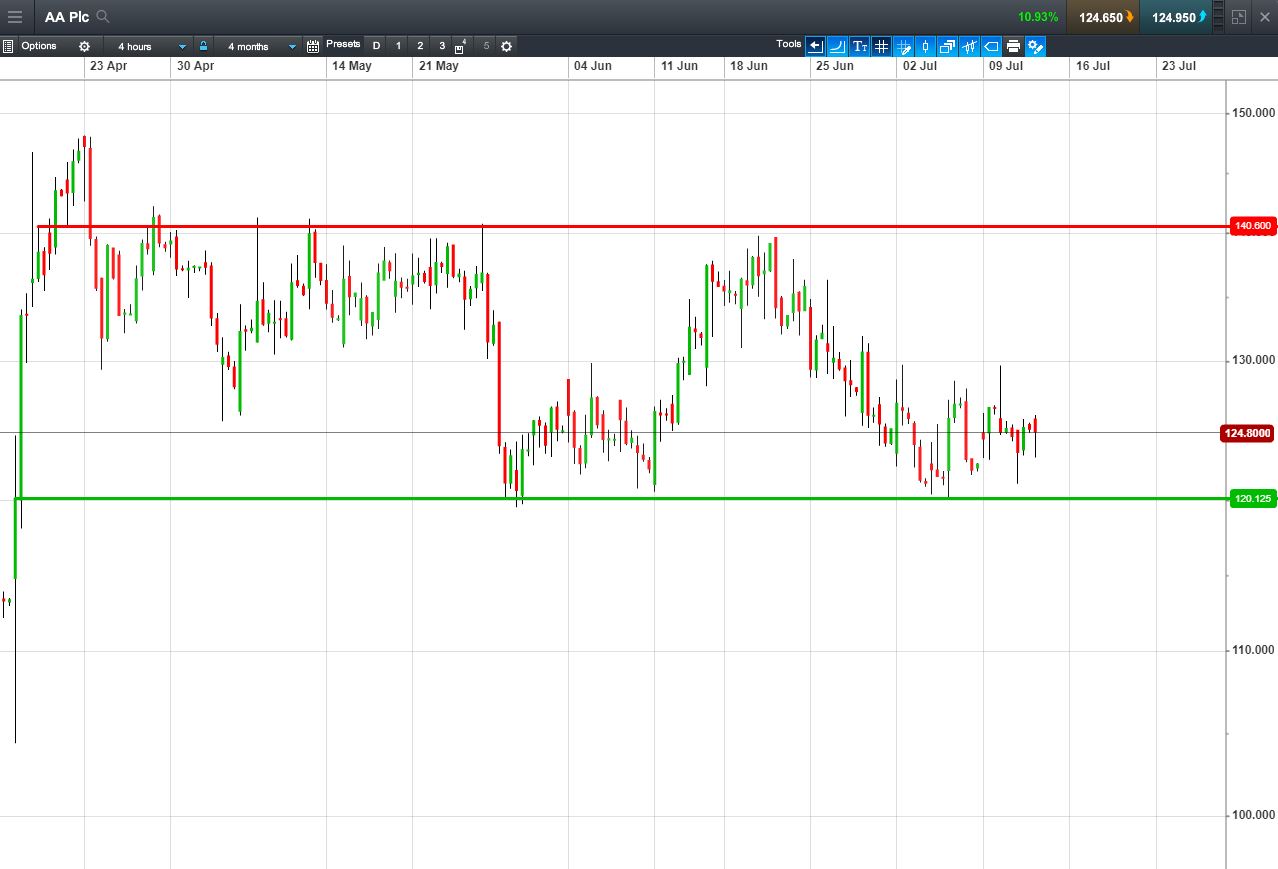This screenshot has height=869, width=1278.
Task: Select preset 3
Action: tap(442, 46)
